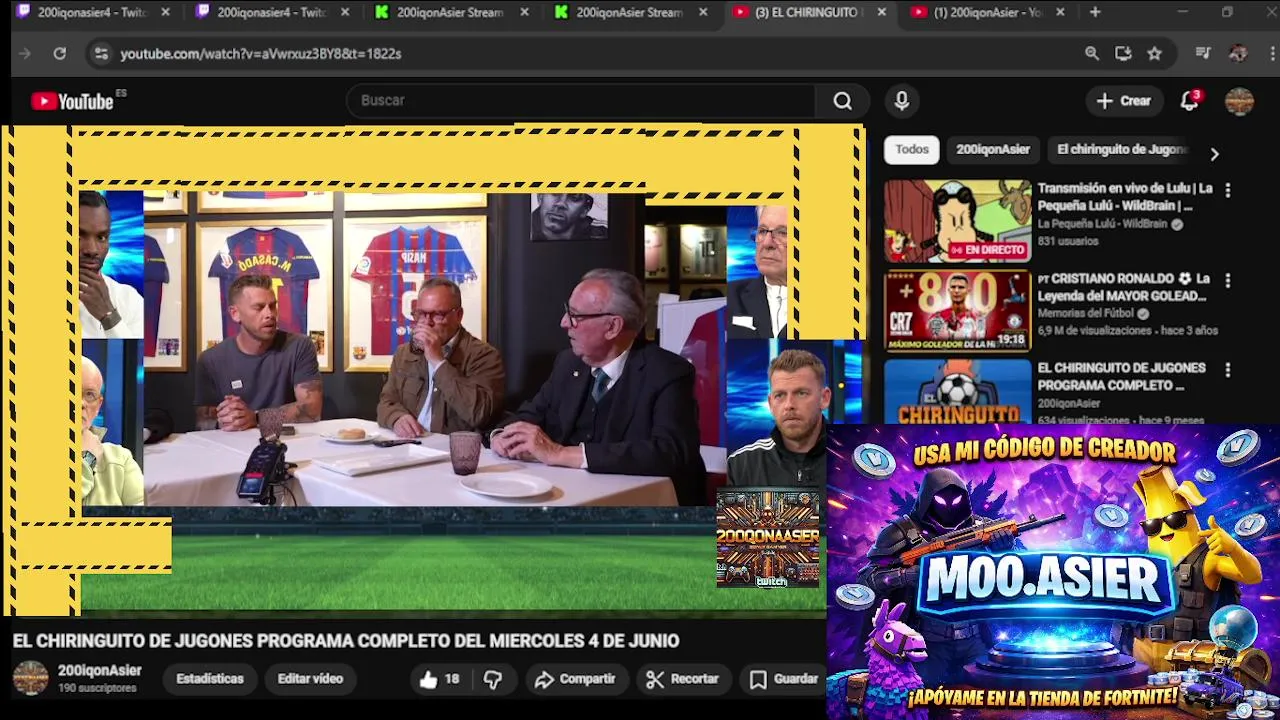Click 'Memorias del Fútbol' channel name
Viewport: 1280px width, 720px height.
[x=1086, y=314]
